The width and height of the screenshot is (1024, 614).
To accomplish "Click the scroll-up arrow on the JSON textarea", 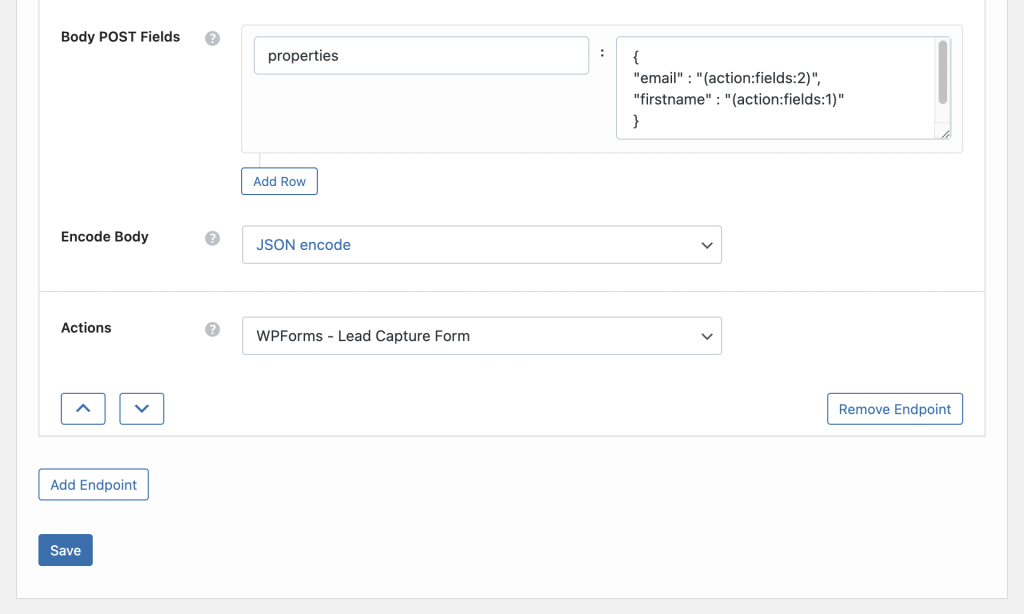I will (941, 42).
